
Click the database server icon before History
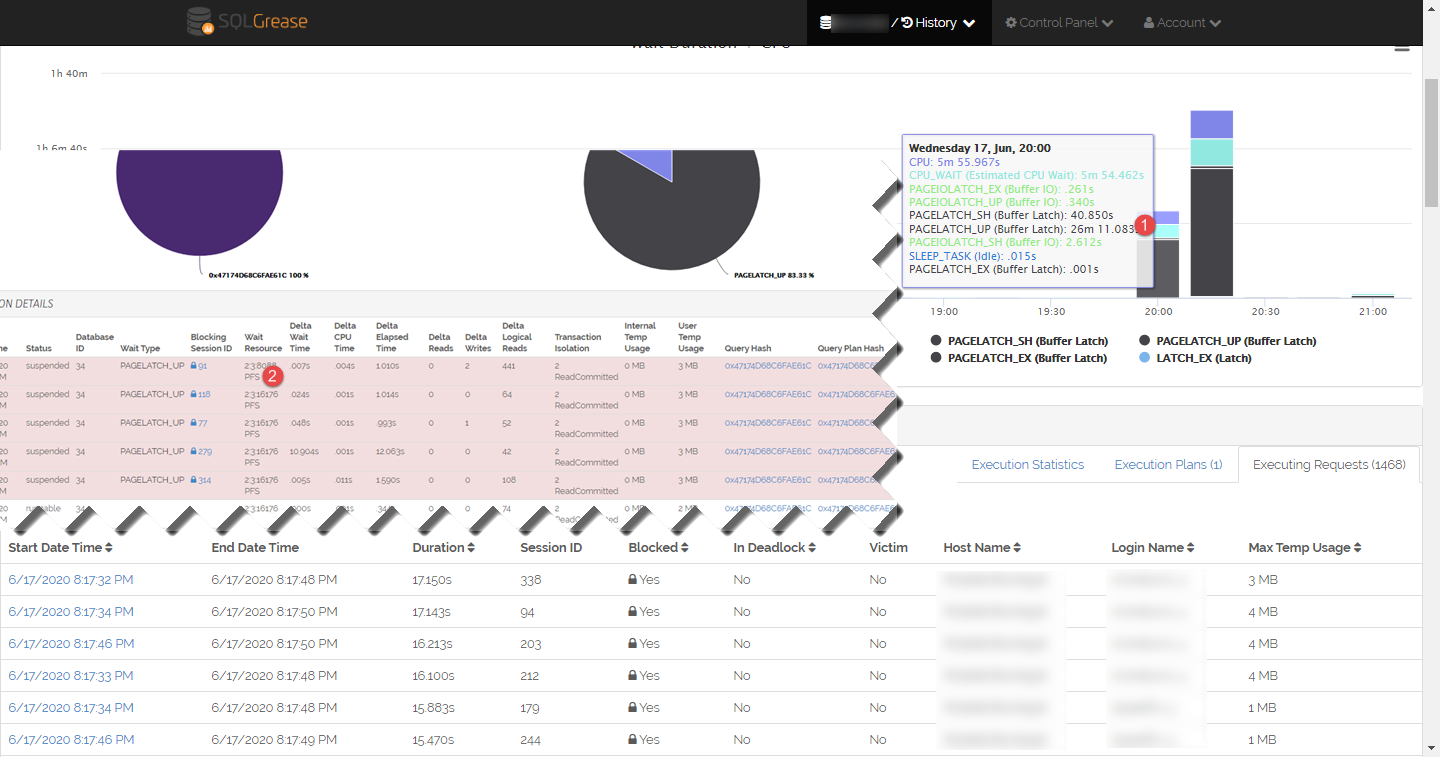coord(826,23)
